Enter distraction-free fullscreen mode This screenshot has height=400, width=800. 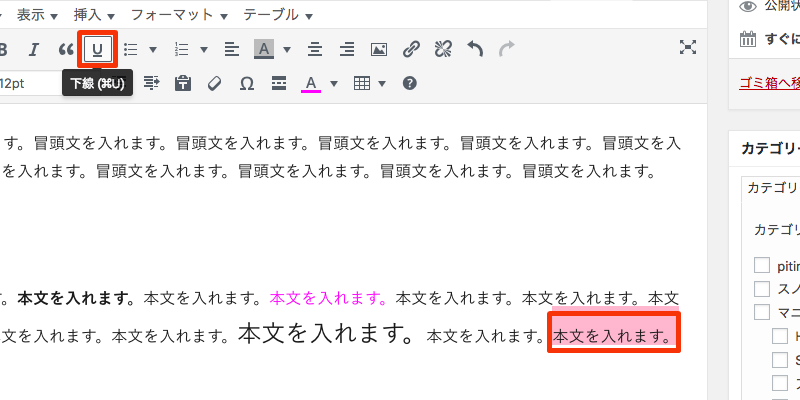point(688,48)
